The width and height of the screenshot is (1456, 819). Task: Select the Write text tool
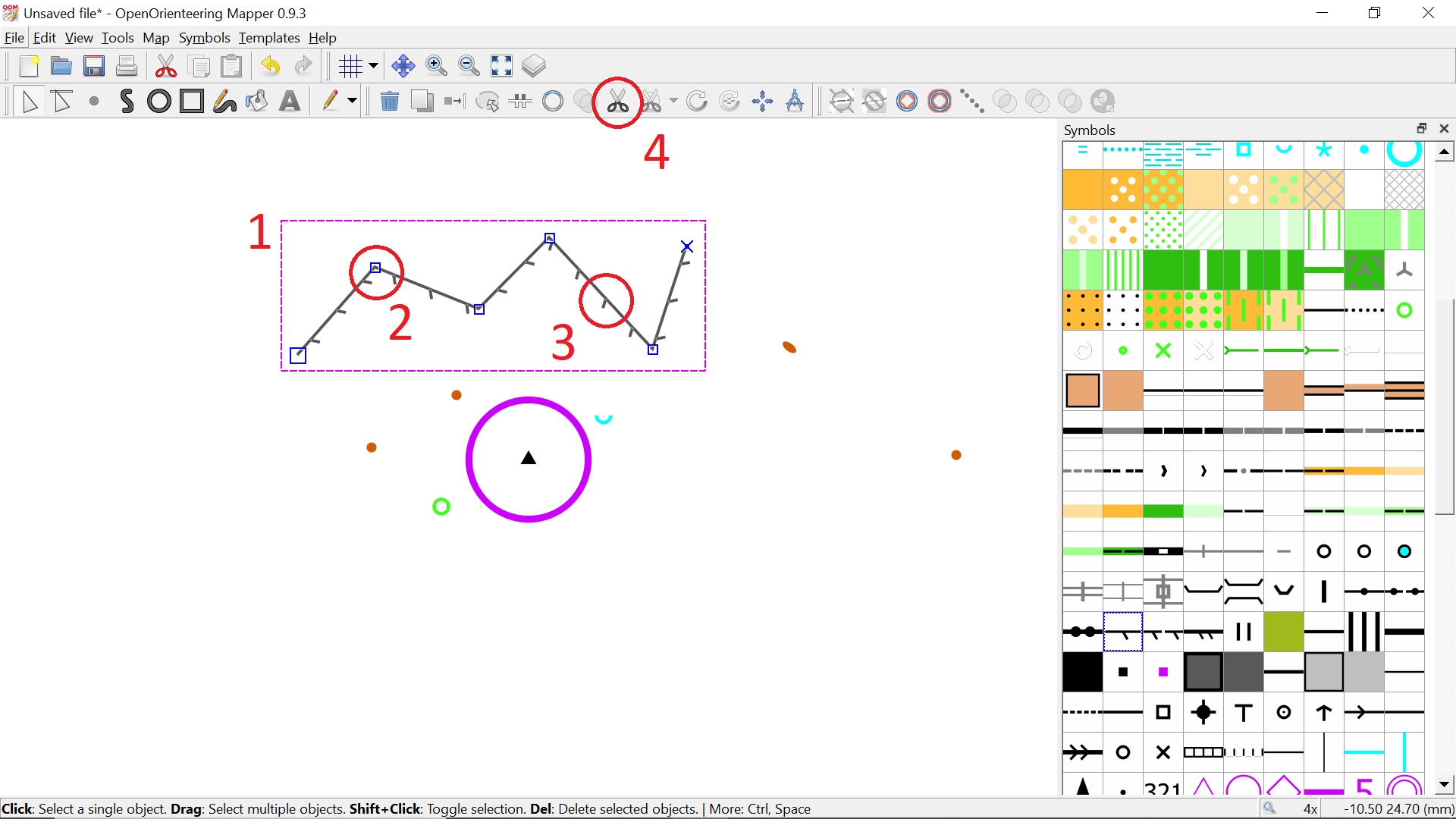point(290,102)
